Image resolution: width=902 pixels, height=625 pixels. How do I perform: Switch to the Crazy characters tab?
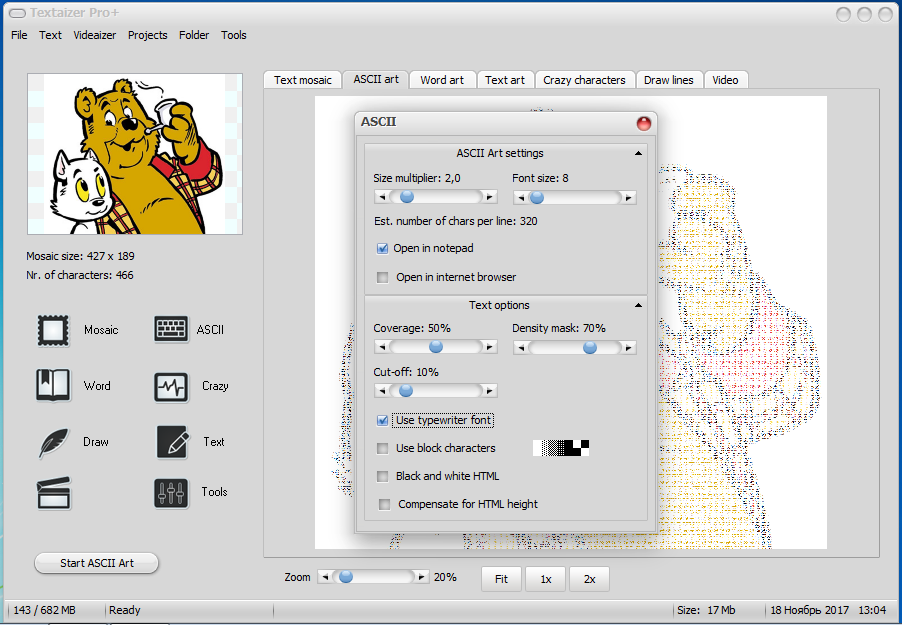click(x=584, y=80)
